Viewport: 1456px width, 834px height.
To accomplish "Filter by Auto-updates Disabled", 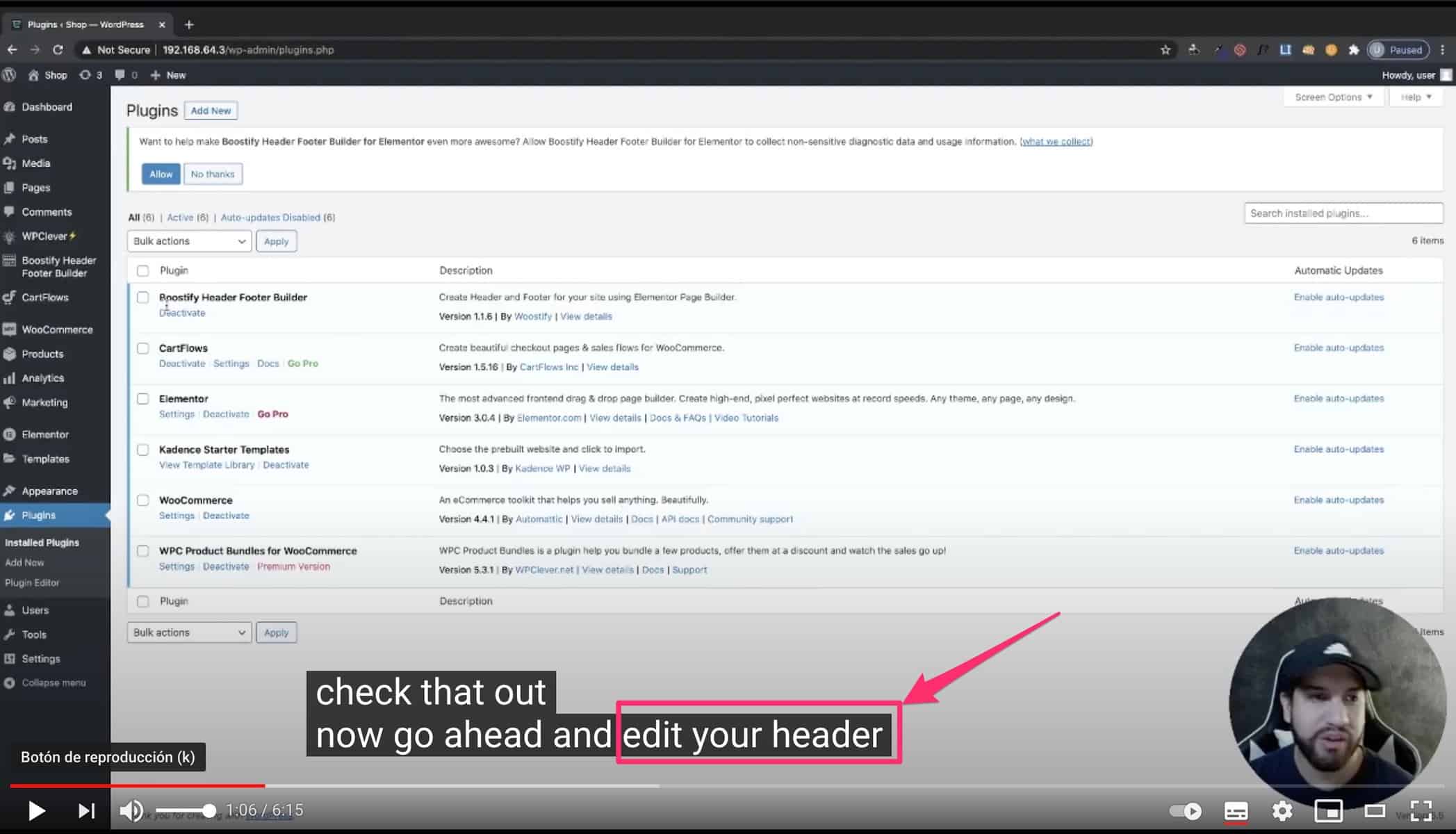I will click(270, 218).
